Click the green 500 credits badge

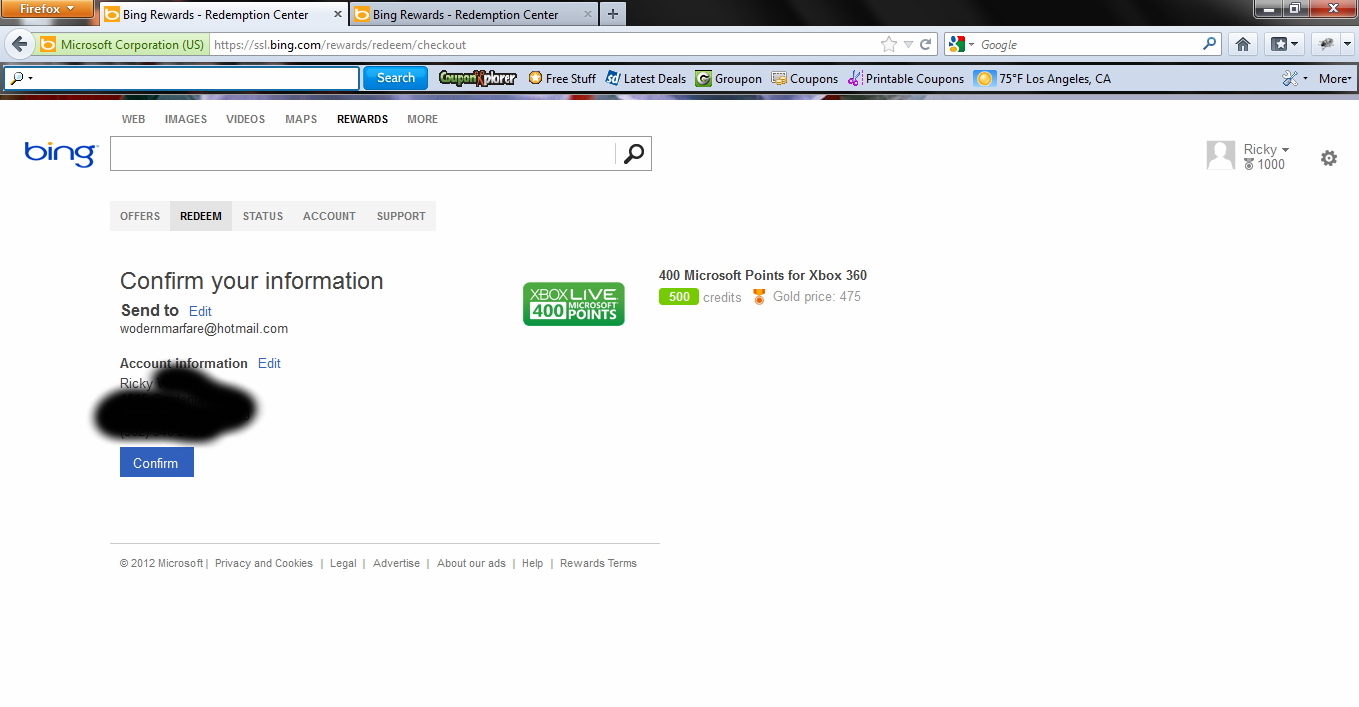tap(679, 297)
